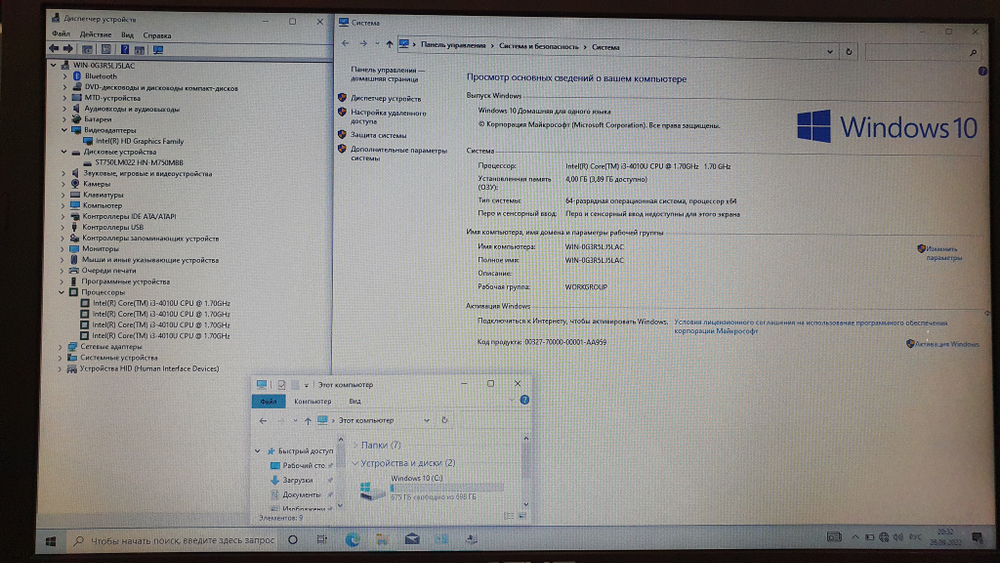Screen dimensions: 1000x563
Task: Launch Microsoft Edge from taskbar
Action: 352,539
